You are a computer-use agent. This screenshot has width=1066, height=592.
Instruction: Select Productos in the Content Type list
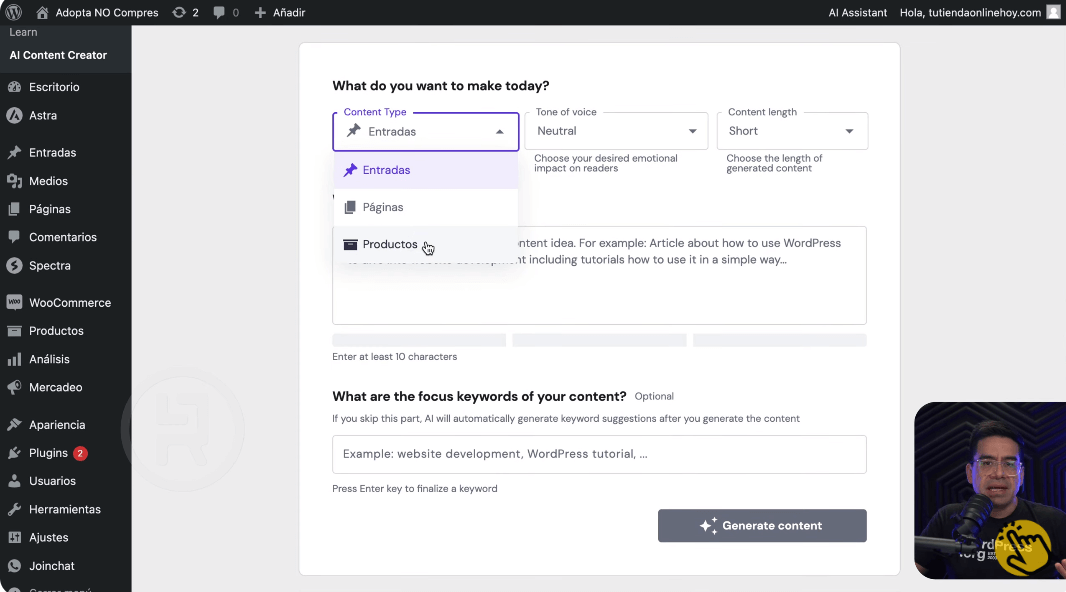(426, 244)
